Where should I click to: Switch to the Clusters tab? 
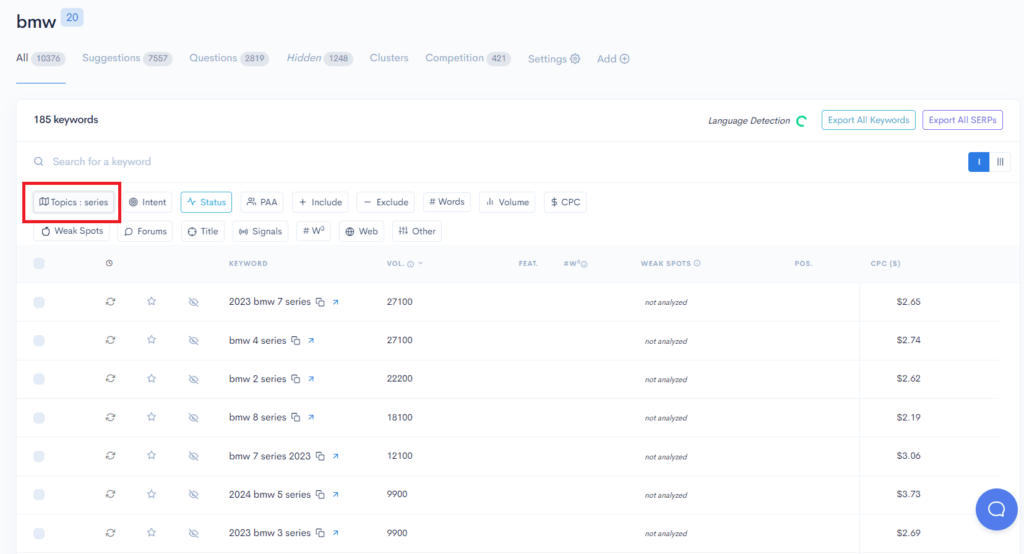[389, 58]
